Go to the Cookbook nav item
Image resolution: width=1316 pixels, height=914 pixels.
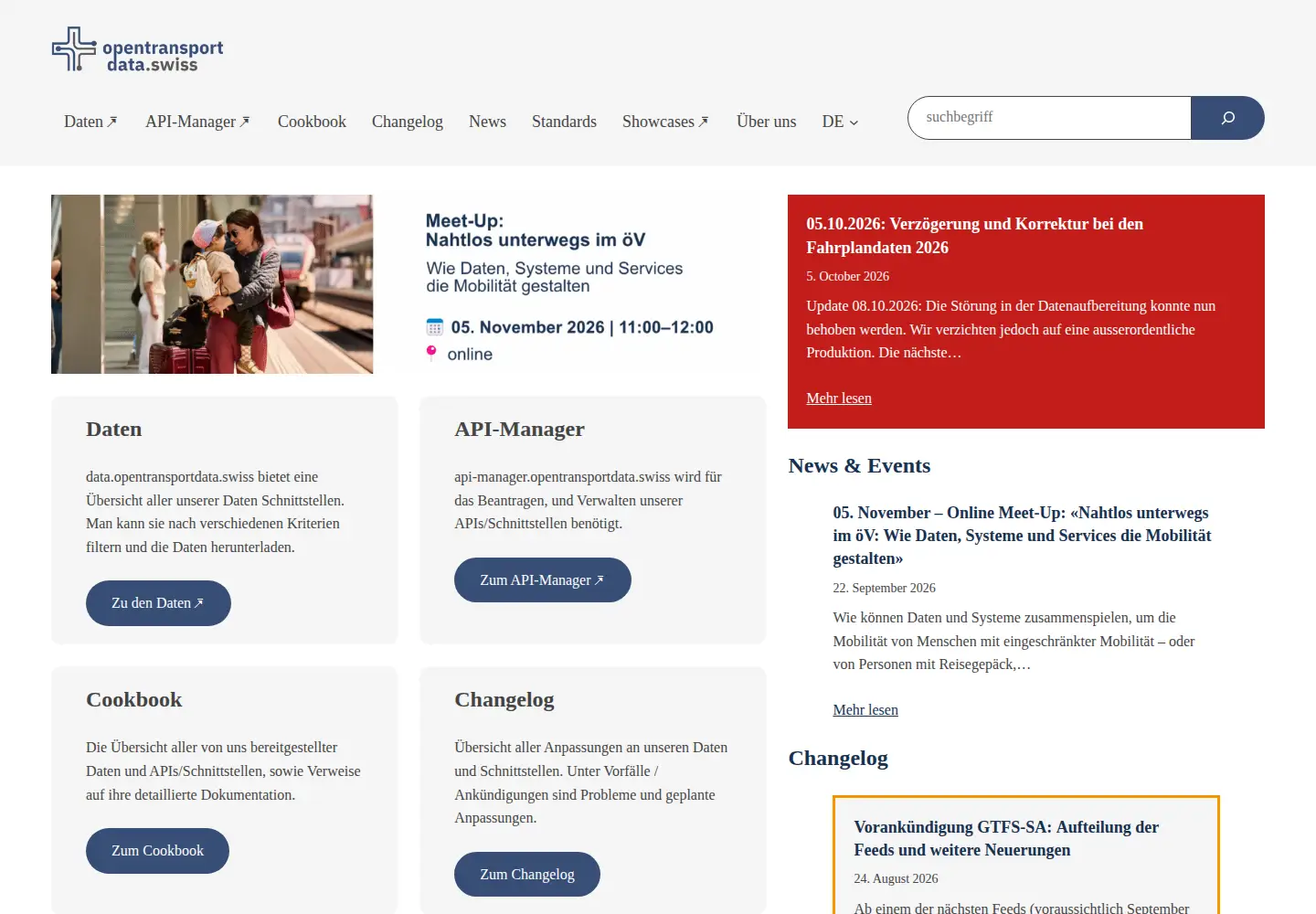pyautogui.click(x=312, y=122)
